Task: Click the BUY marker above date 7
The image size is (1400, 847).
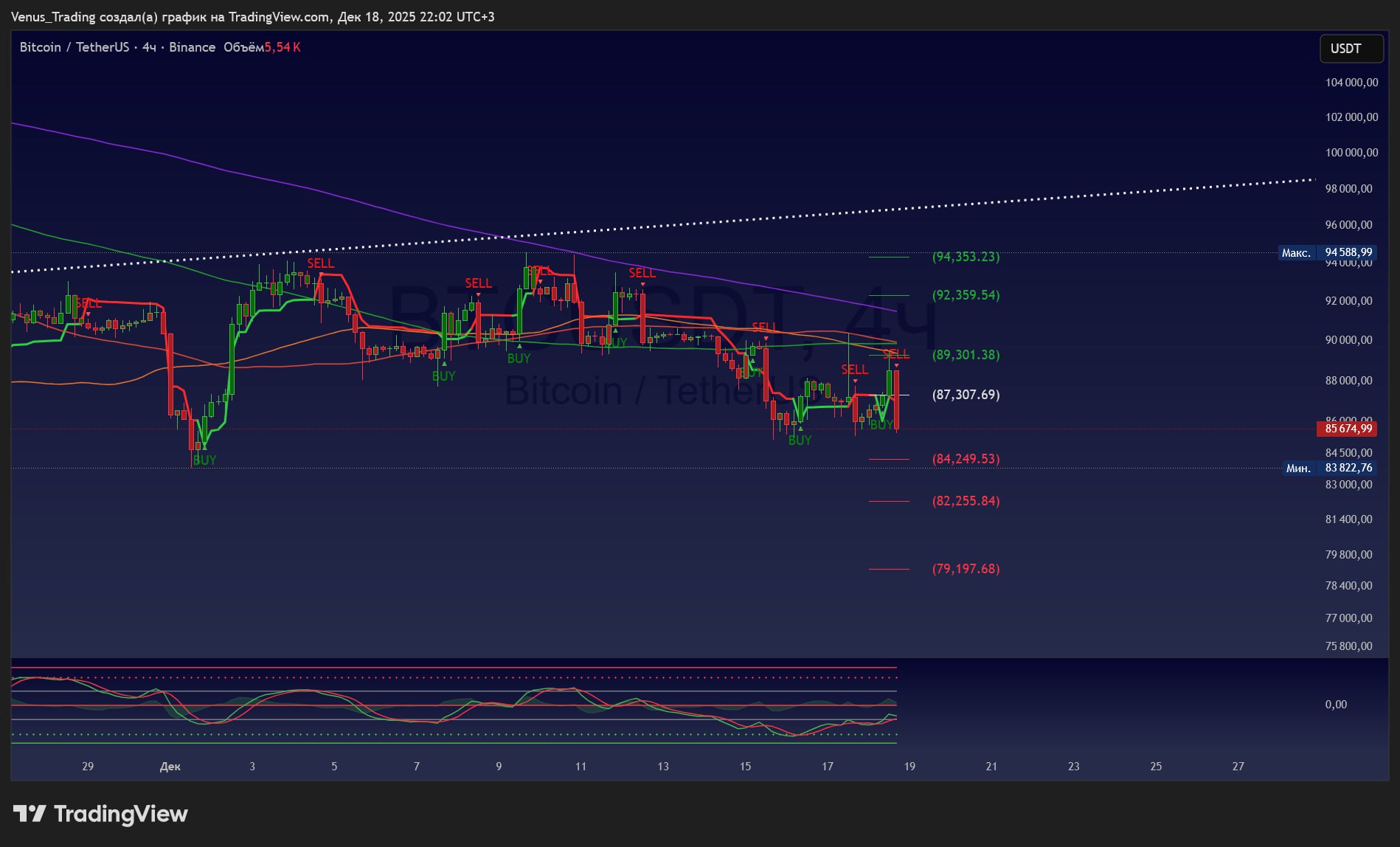Action: [x=443, y=376]
